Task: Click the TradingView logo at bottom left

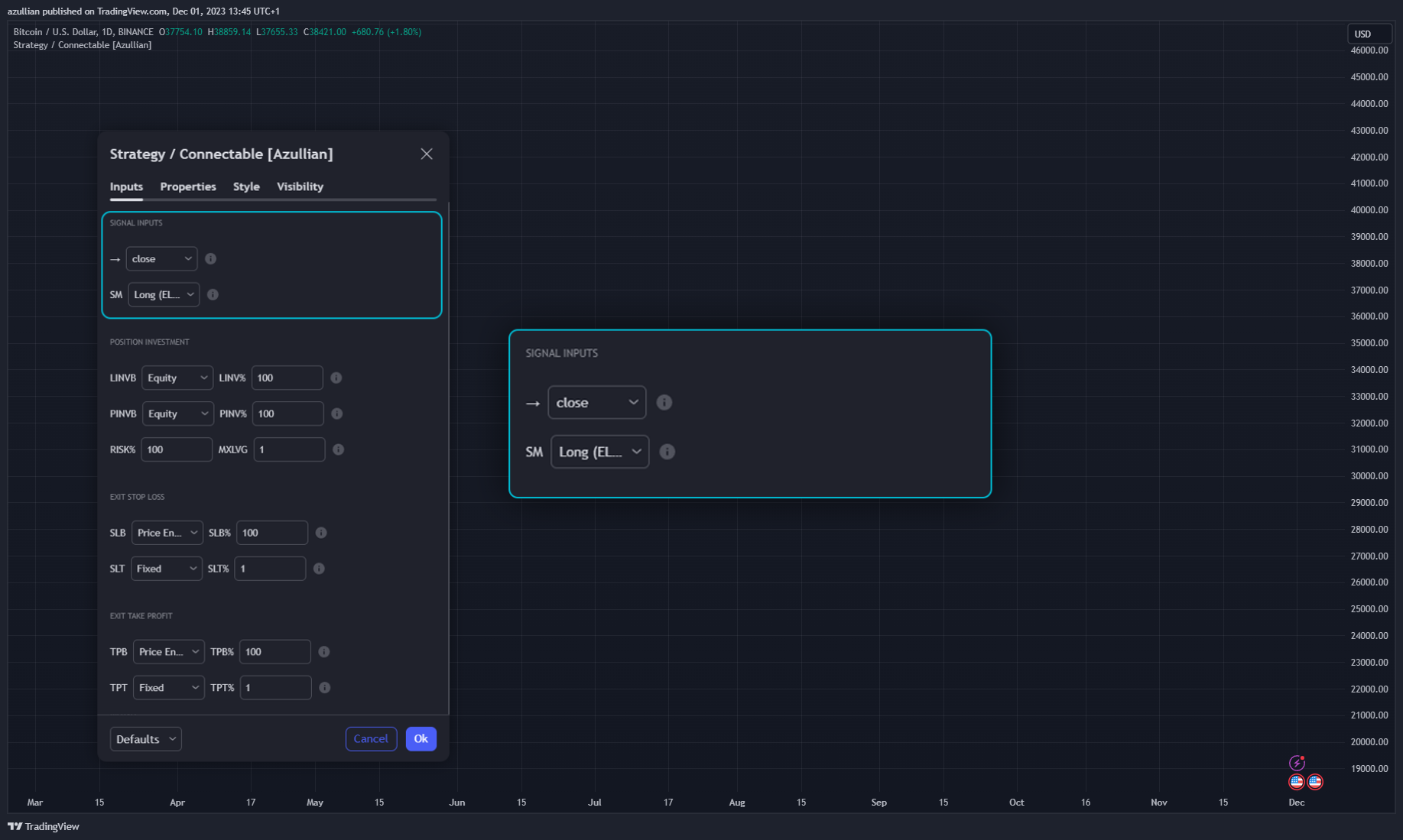Action: coord(44,826)
